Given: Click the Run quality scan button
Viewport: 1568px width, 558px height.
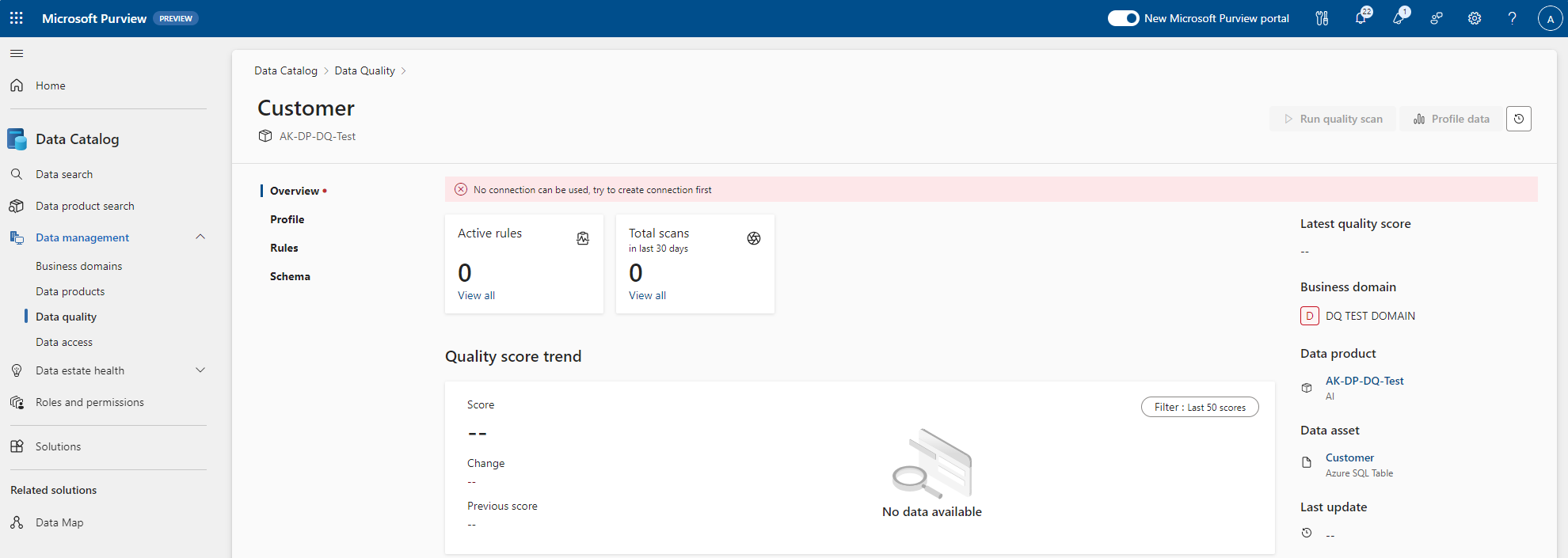Looking at the screenshot, I should 1333,119.
